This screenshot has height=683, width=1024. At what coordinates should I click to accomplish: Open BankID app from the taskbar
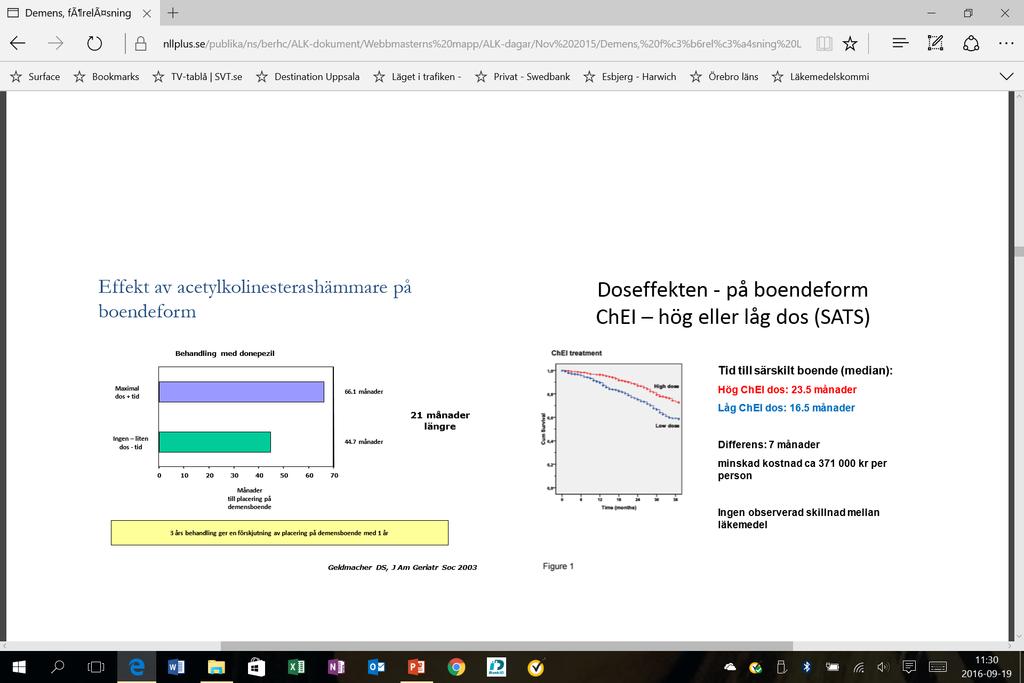click(496, 667)
